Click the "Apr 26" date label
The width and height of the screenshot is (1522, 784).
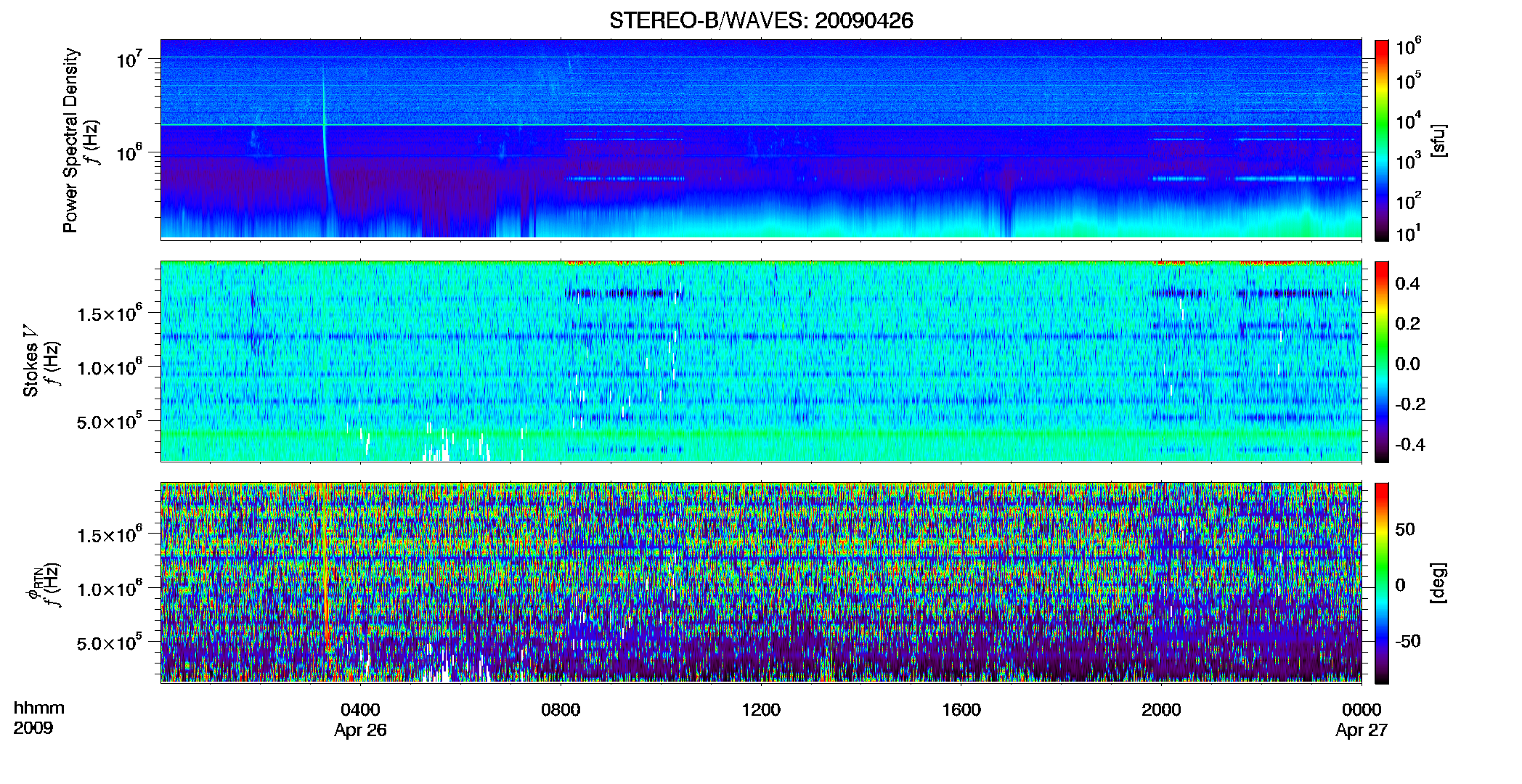360,730
